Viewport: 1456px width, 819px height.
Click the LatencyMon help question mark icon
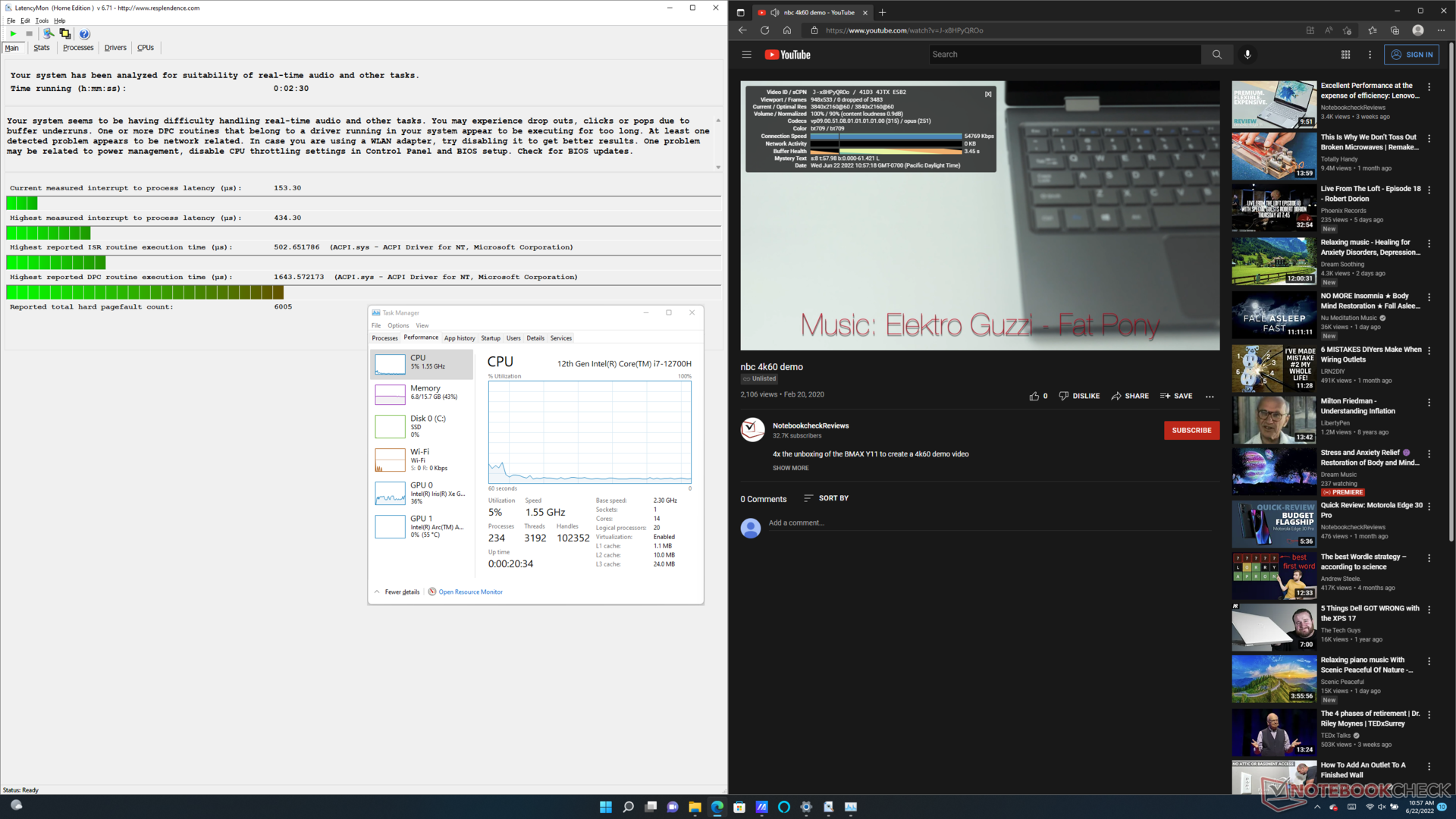tap(84, 33)
